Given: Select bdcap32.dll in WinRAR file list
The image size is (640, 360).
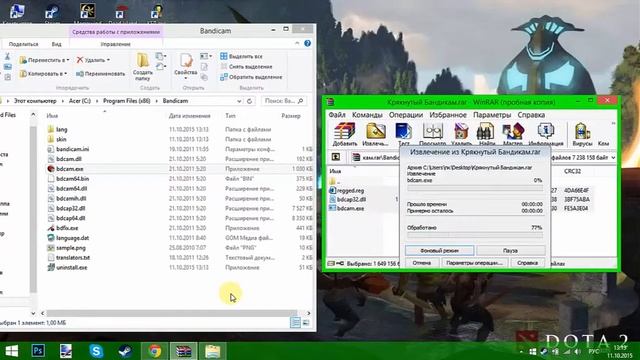Looking at the screenshot, I should point(351,199).
